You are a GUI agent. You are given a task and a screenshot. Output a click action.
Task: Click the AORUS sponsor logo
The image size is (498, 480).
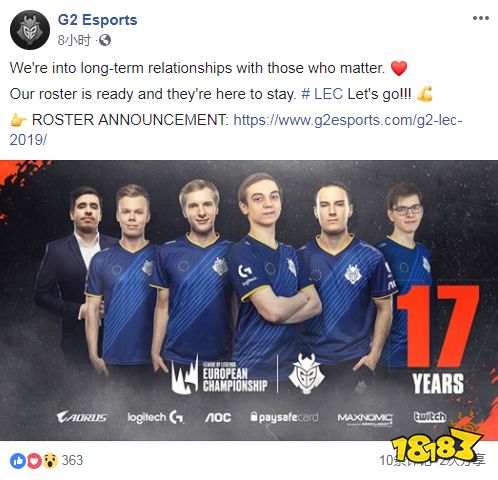(x=82, y=417)
